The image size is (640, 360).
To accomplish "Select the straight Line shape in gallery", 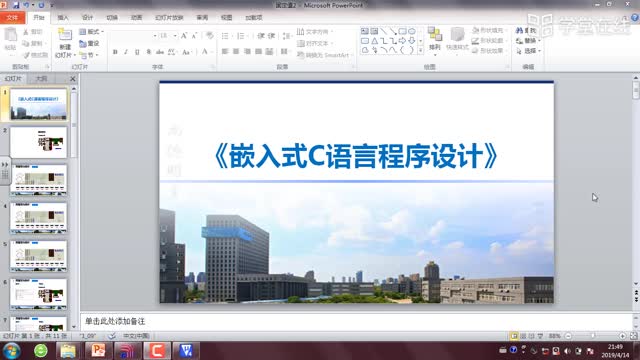I will click(384, 31).
